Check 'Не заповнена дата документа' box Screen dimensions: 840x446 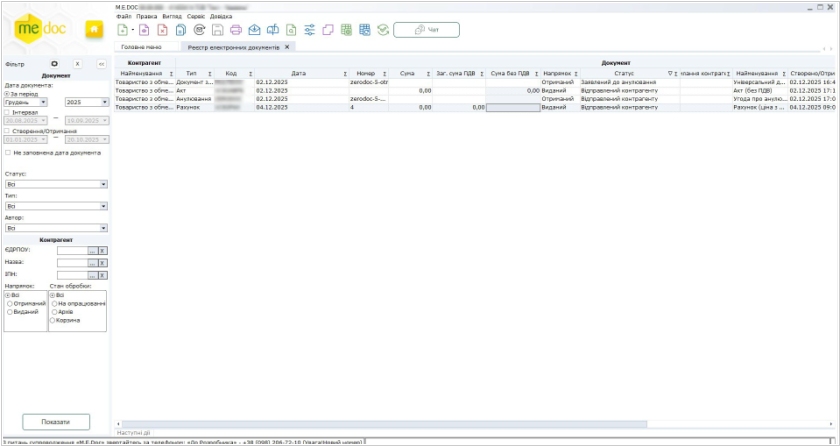pos(8,153)
